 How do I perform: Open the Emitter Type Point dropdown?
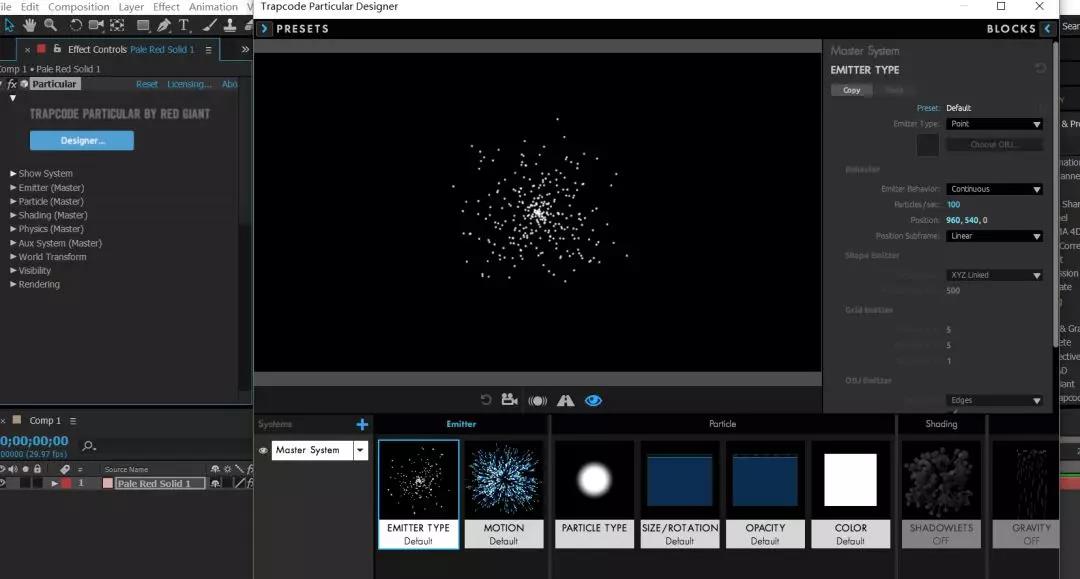[994, 124]
